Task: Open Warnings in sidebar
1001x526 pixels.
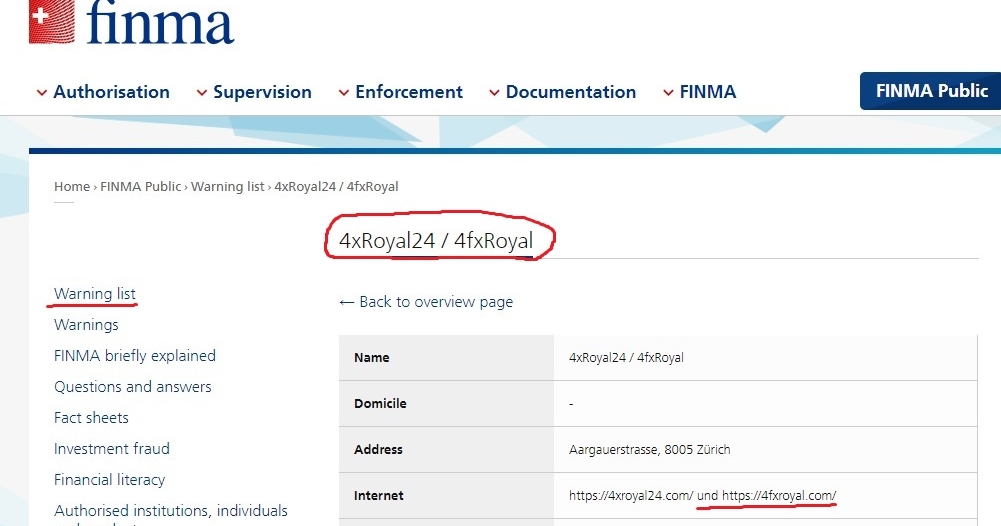Action: (86, 325)
